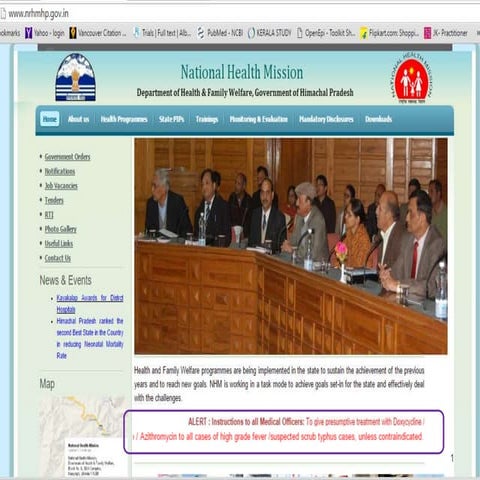The width and height of the screenshot is (480, 480).
Task: Click the address bar URL www.nrhmhp.gov.in
Action: coord(38,14)
